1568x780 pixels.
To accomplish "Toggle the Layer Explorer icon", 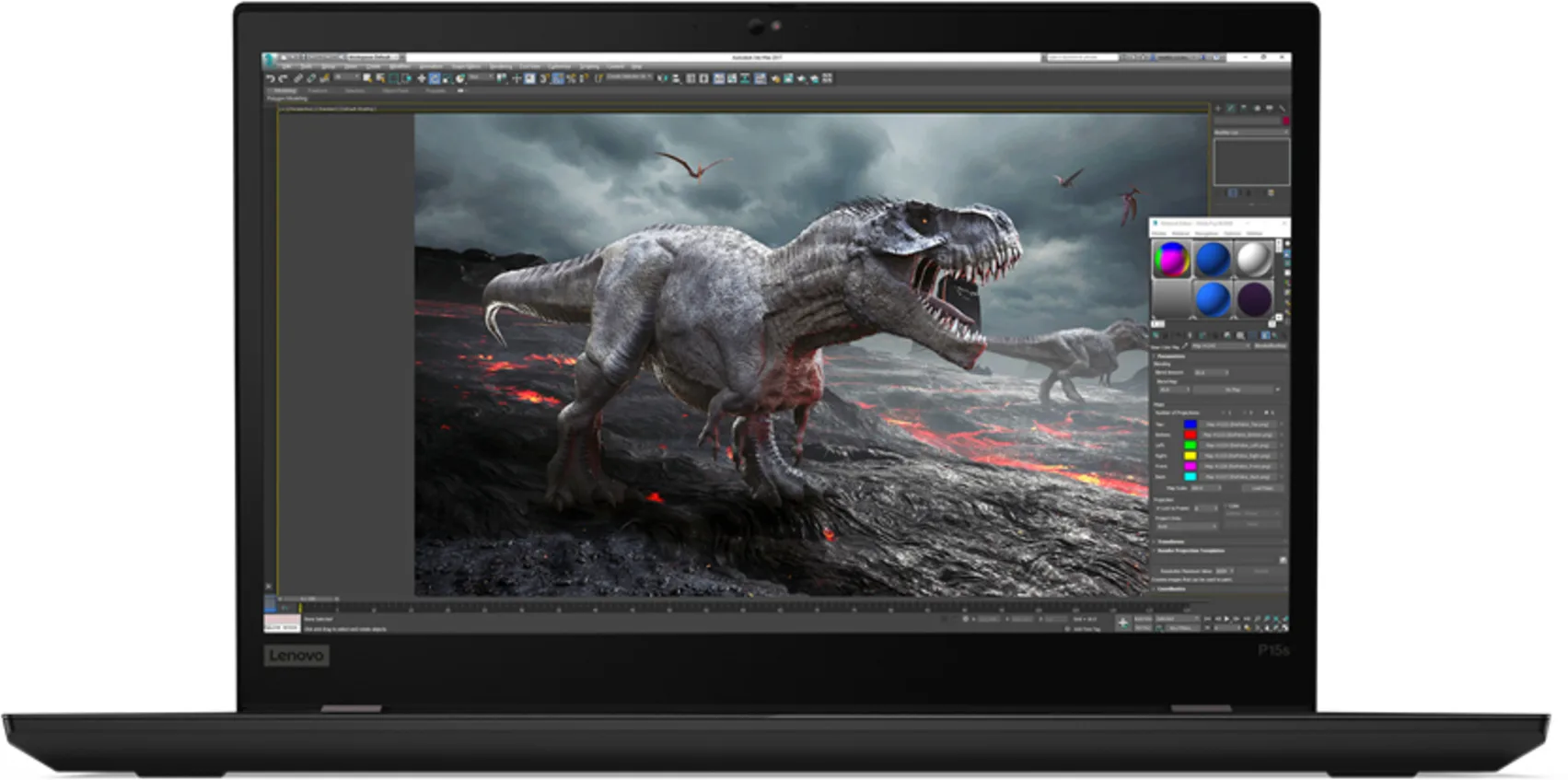I will (x=703, y=78).
